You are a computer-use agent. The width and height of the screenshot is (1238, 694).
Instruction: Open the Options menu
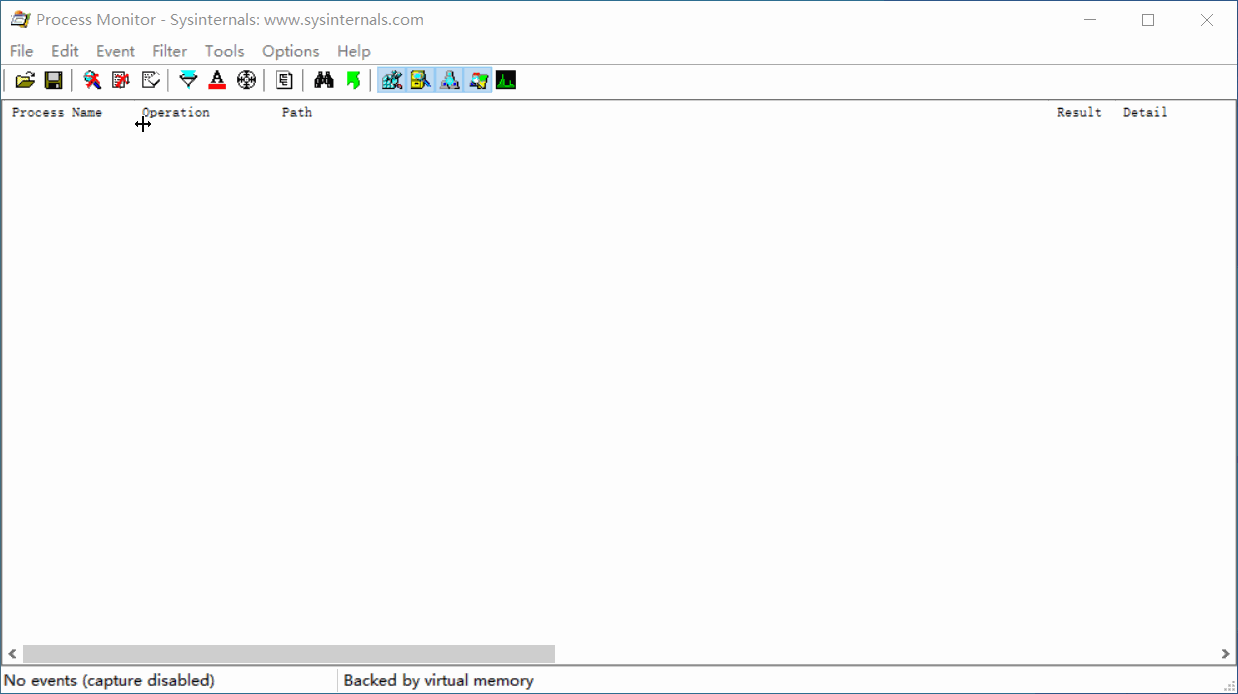click(x=290, y=51)
